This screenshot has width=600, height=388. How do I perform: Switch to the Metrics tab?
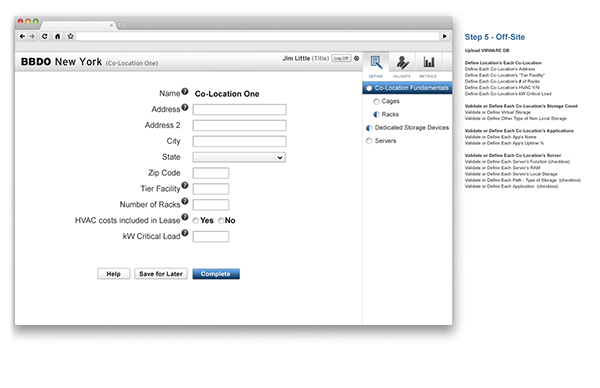pyautogui.click(x=428, y=66)
